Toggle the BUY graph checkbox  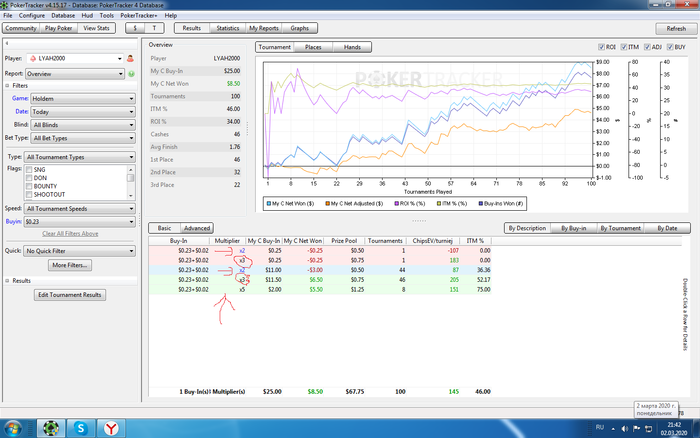click(x=670, y=47)
